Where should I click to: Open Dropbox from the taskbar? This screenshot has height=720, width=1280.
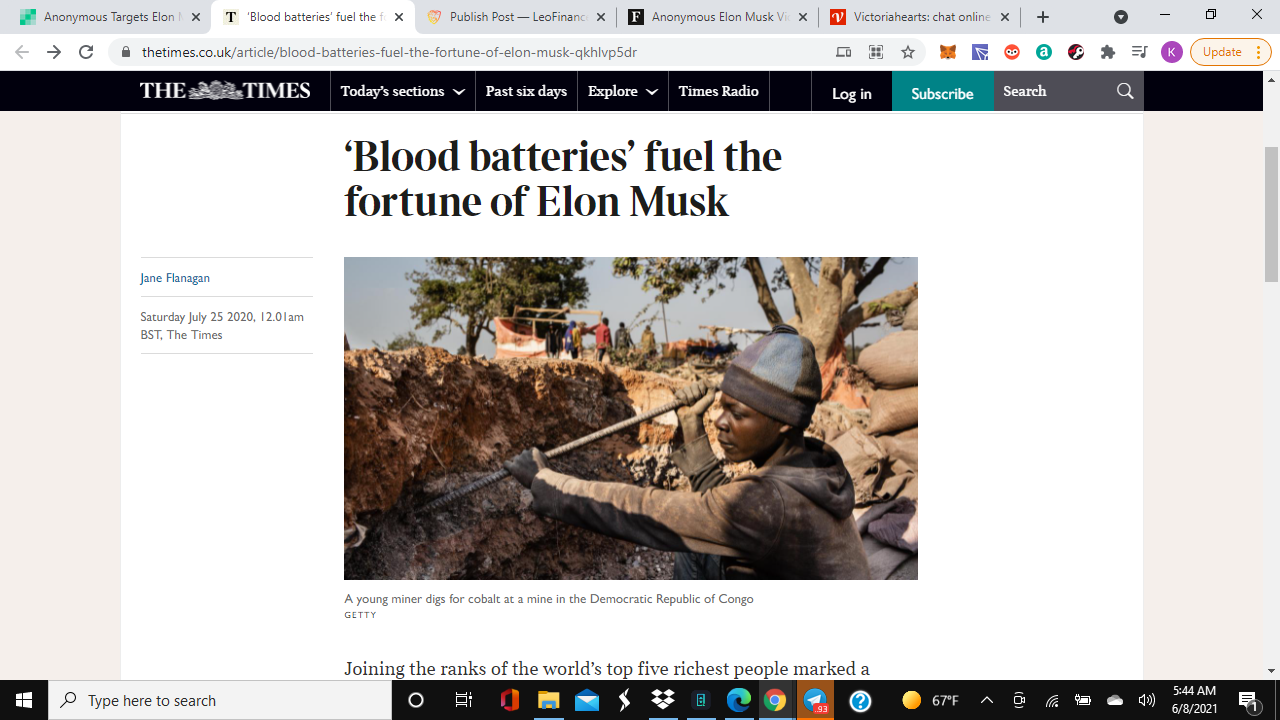662,700
